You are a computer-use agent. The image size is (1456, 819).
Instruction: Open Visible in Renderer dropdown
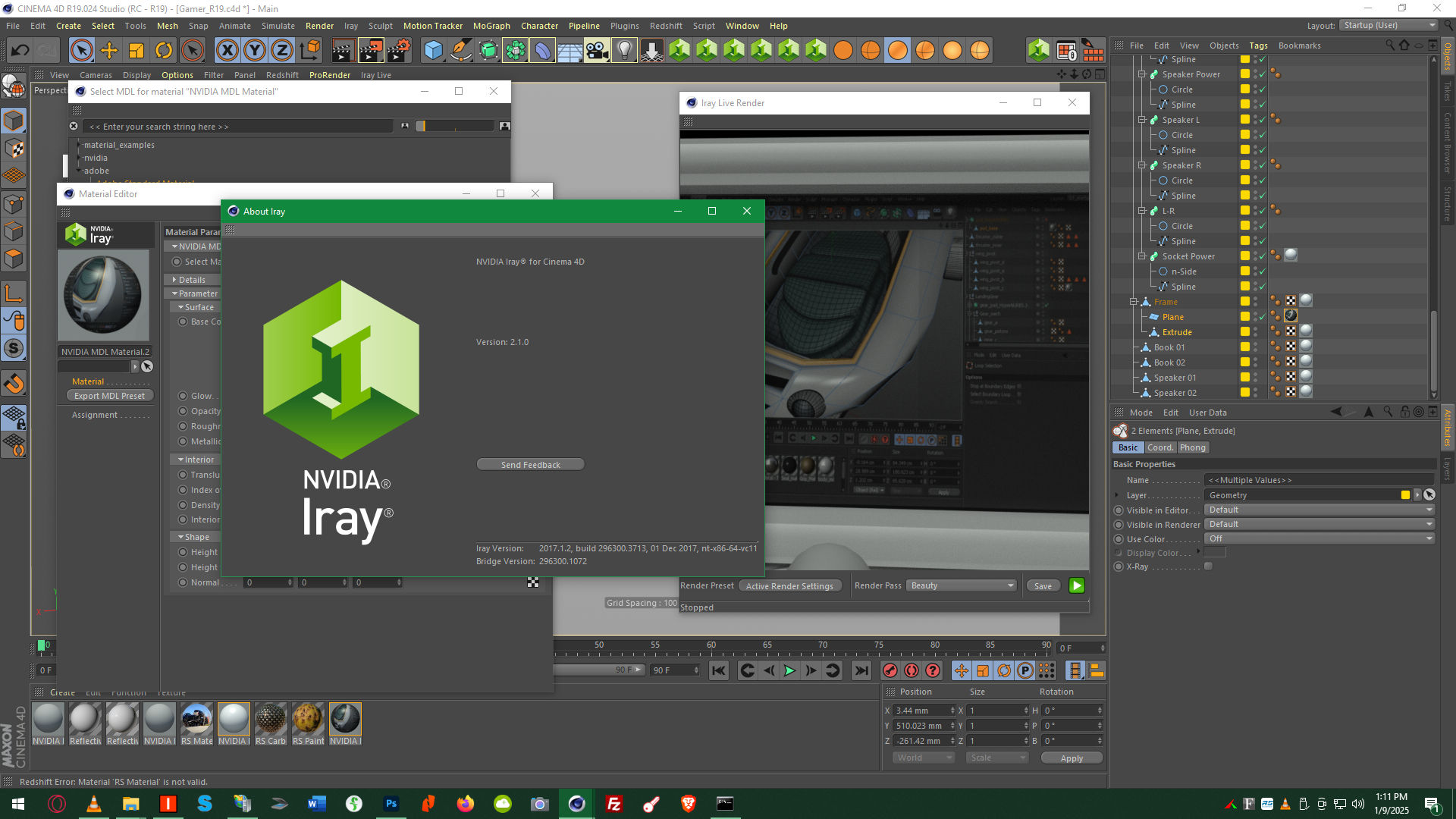1319,525
